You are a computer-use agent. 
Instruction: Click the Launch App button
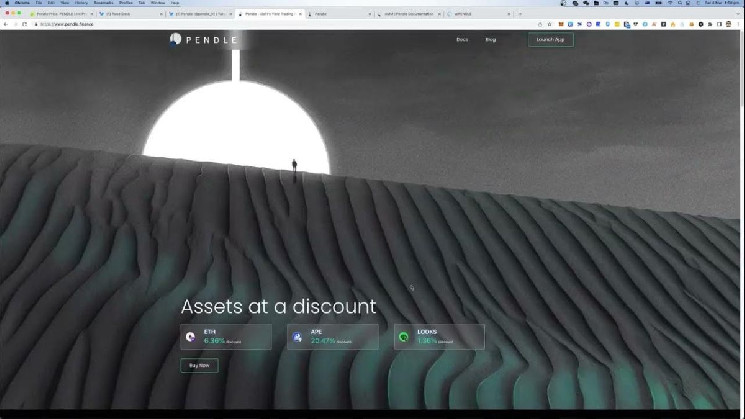pyautogui.click(x=551, y=40)
